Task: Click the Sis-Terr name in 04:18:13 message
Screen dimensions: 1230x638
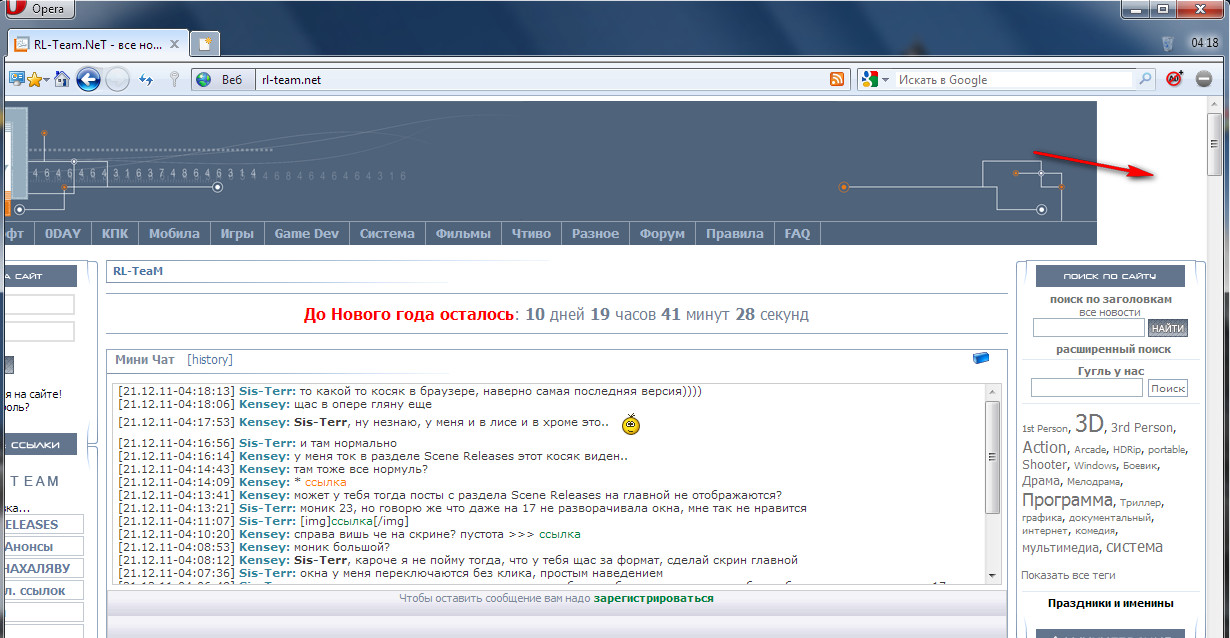Action: (x=267, y=391)
